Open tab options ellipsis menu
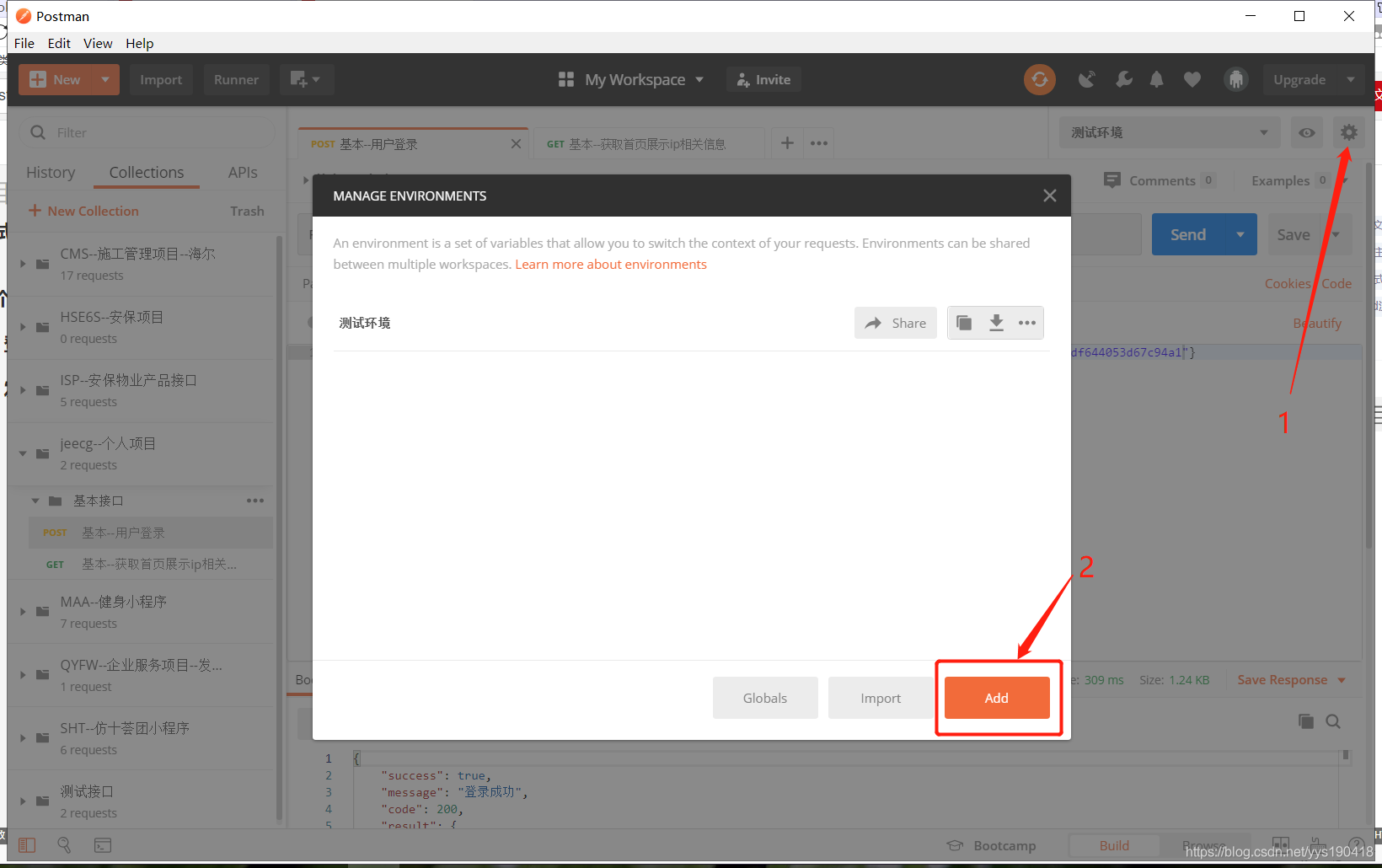 pyautogui.click(x=819, y=143)
